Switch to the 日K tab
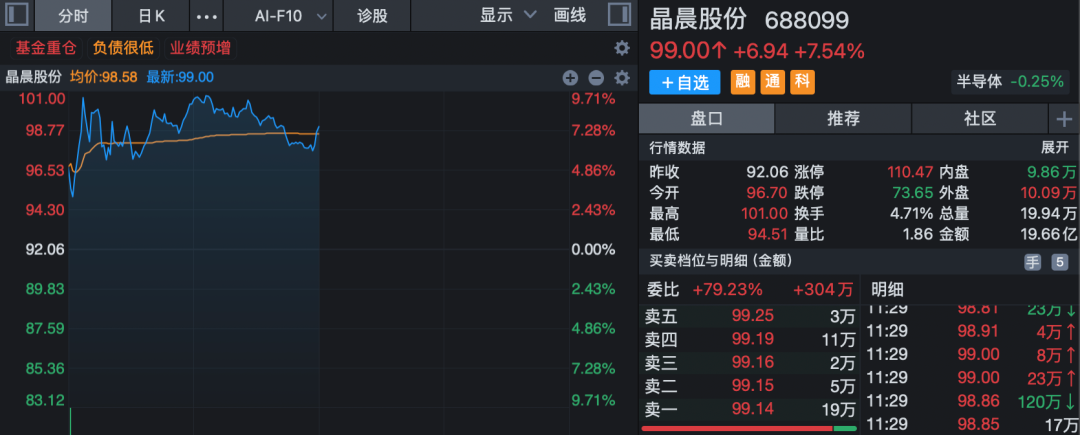 [x=152, y=16]
